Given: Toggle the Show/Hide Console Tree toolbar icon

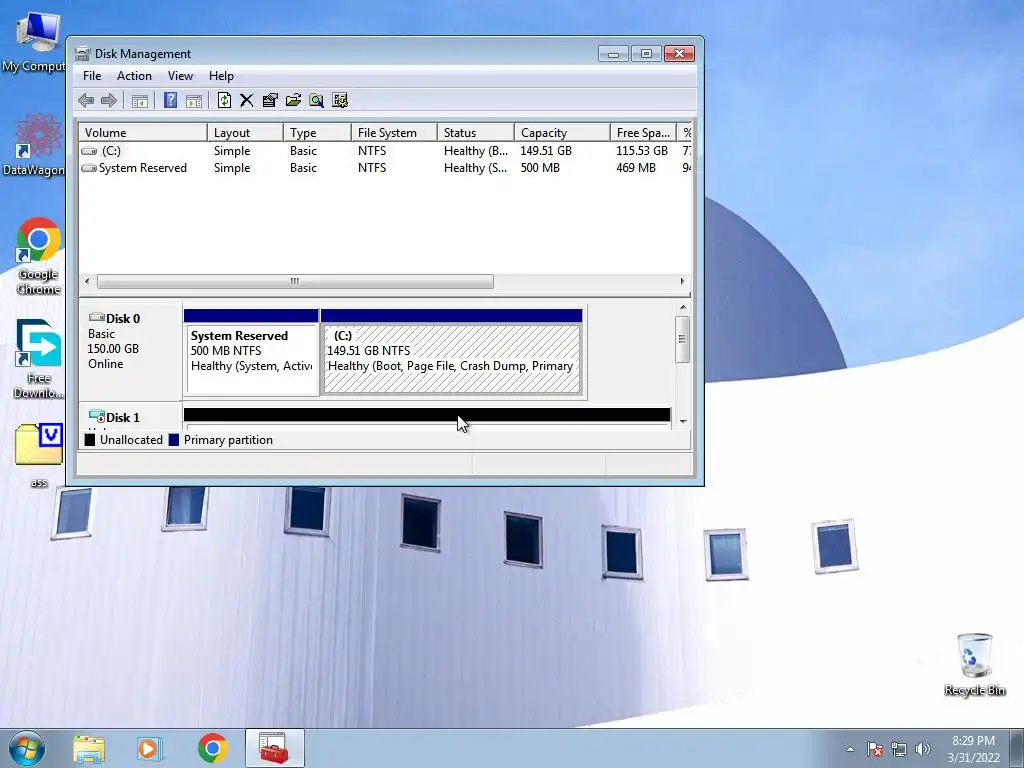Looking at the screenshot, I should [x=140, y=101].
